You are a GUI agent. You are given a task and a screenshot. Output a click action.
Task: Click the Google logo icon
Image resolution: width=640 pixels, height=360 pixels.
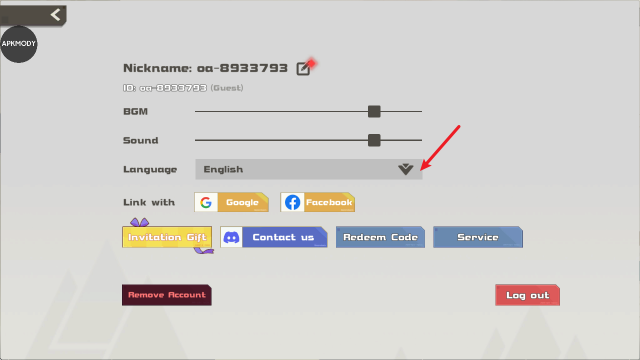click(206, 202)
